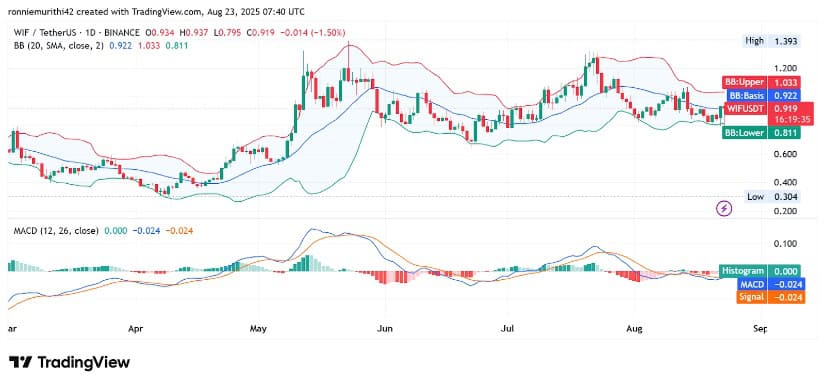Click the purple lightning bolt event icon
The image size is (825, 385).
pos(725,209)
